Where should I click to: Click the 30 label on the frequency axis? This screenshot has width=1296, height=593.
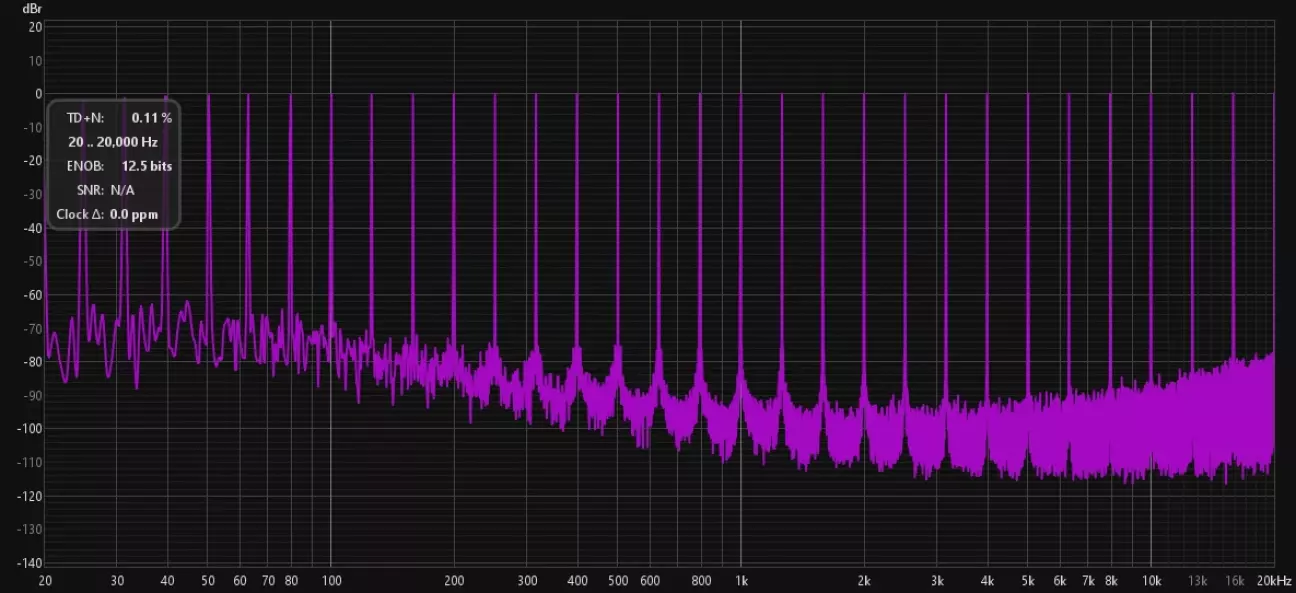117,581
